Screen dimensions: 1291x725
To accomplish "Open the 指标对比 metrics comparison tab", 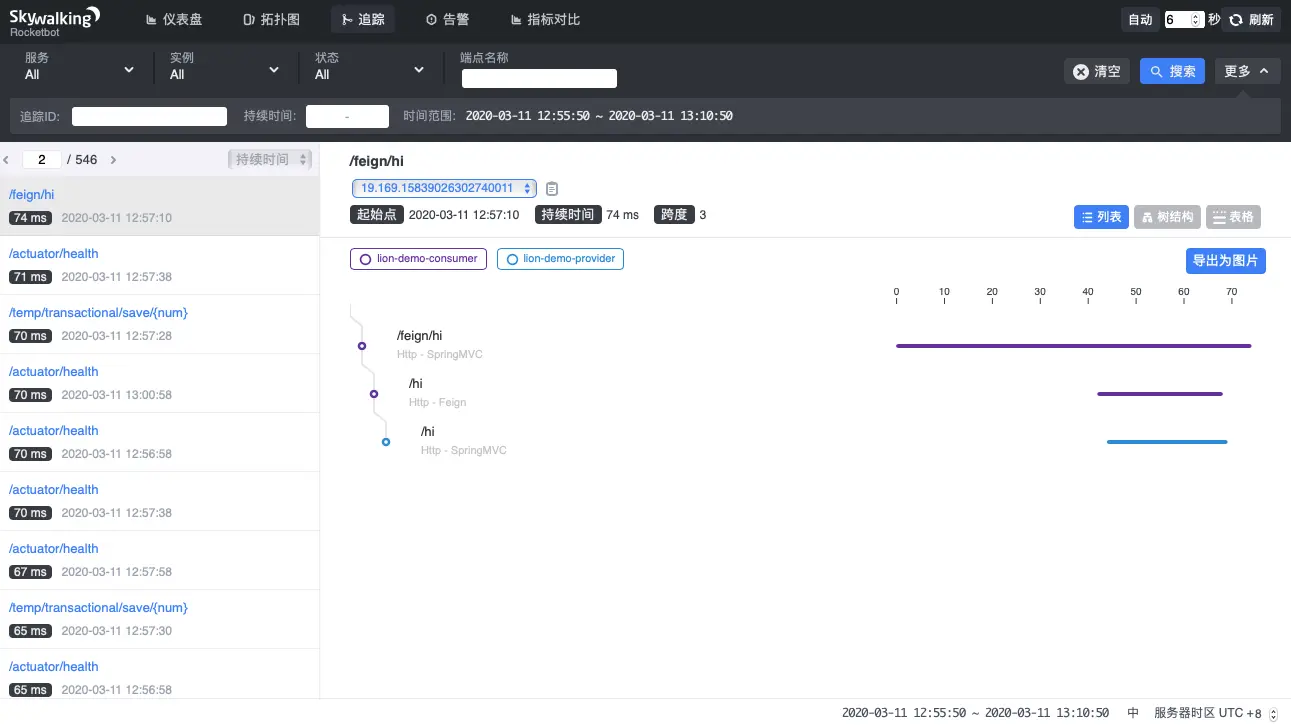I will 544,20.
